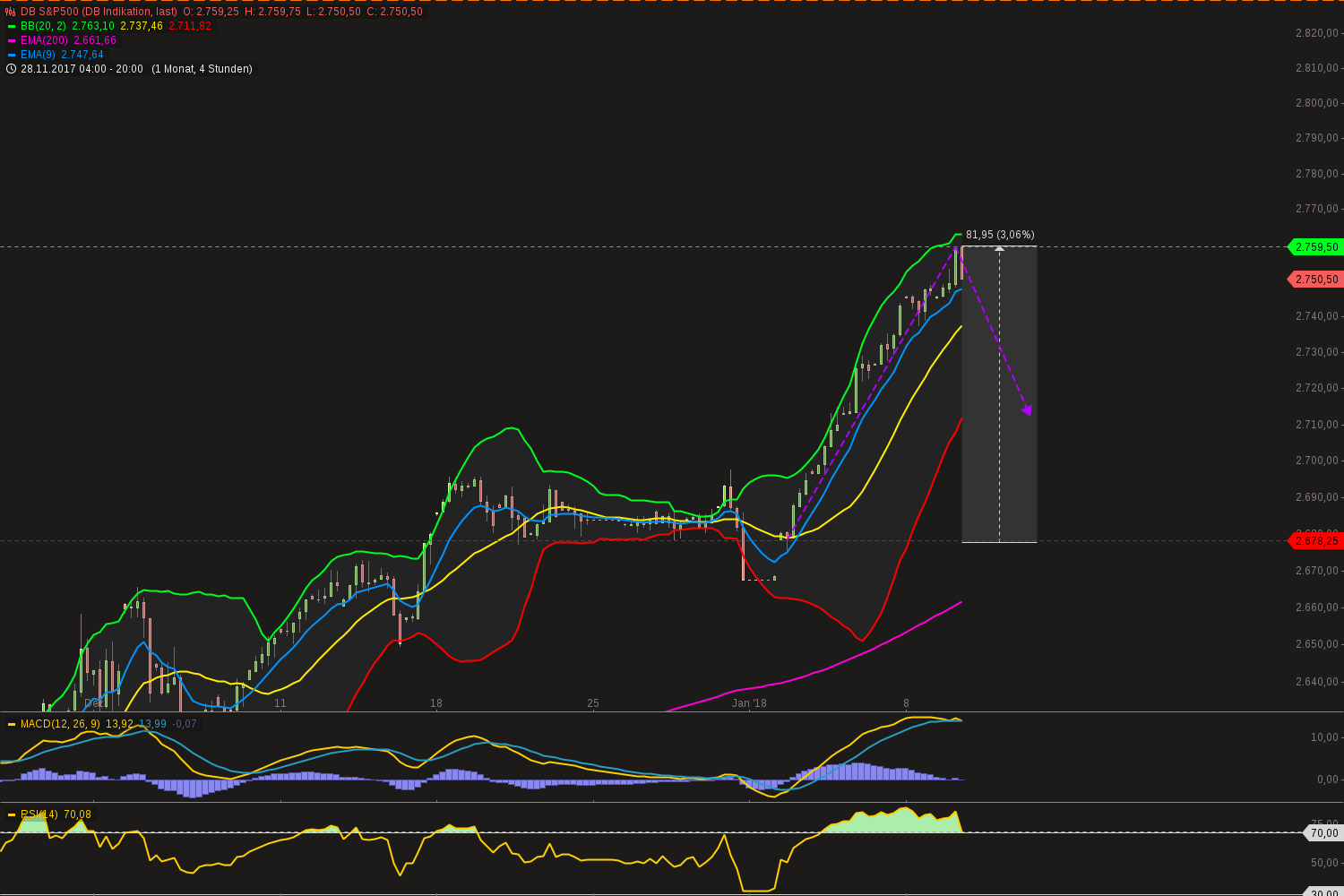Image resolution: width=1344 pixels, height=896 pixels.
Task: Click the MACD panel 10,00 axis label
Action: pyautogui.click(x=1325, y=737)
